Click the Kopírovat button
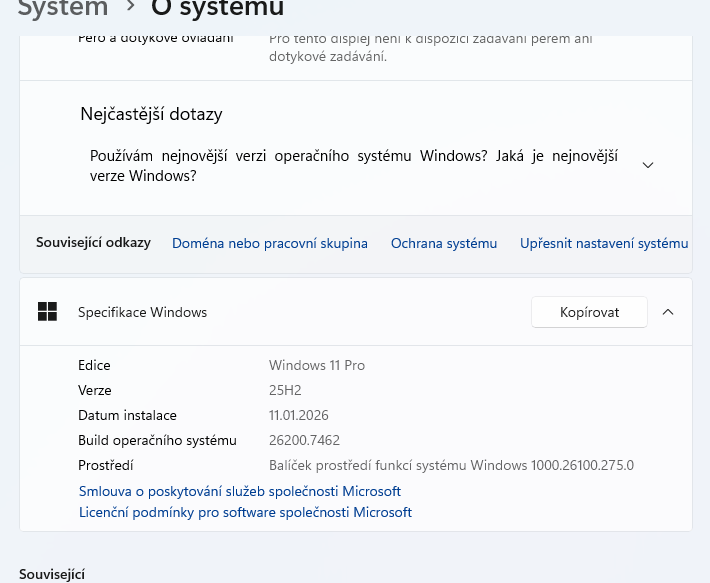Image resolution: width=710 pixels, height=583 pixels. coord(589,312)
